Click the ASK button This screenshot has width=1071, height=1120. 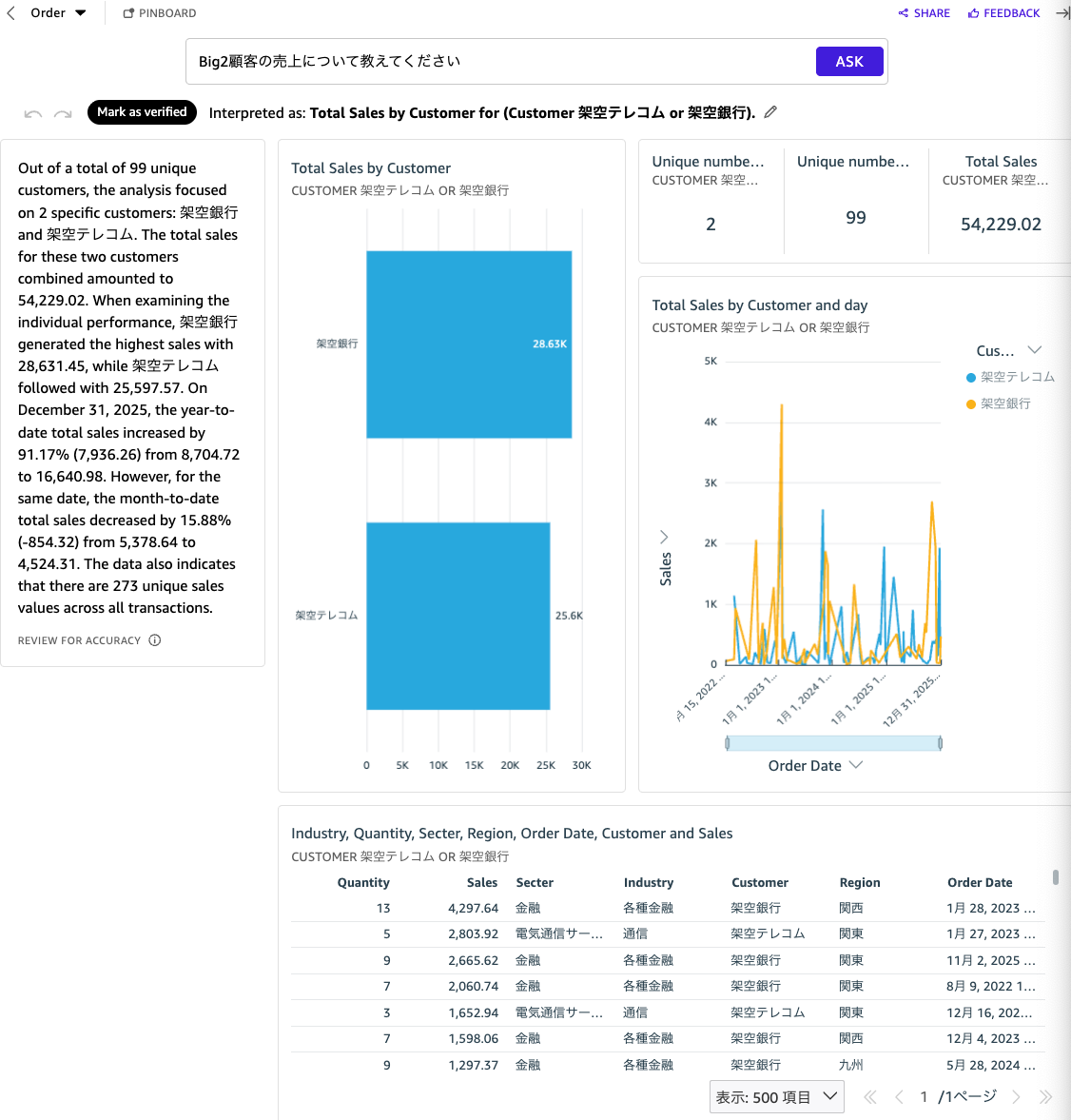pos(849,61)
